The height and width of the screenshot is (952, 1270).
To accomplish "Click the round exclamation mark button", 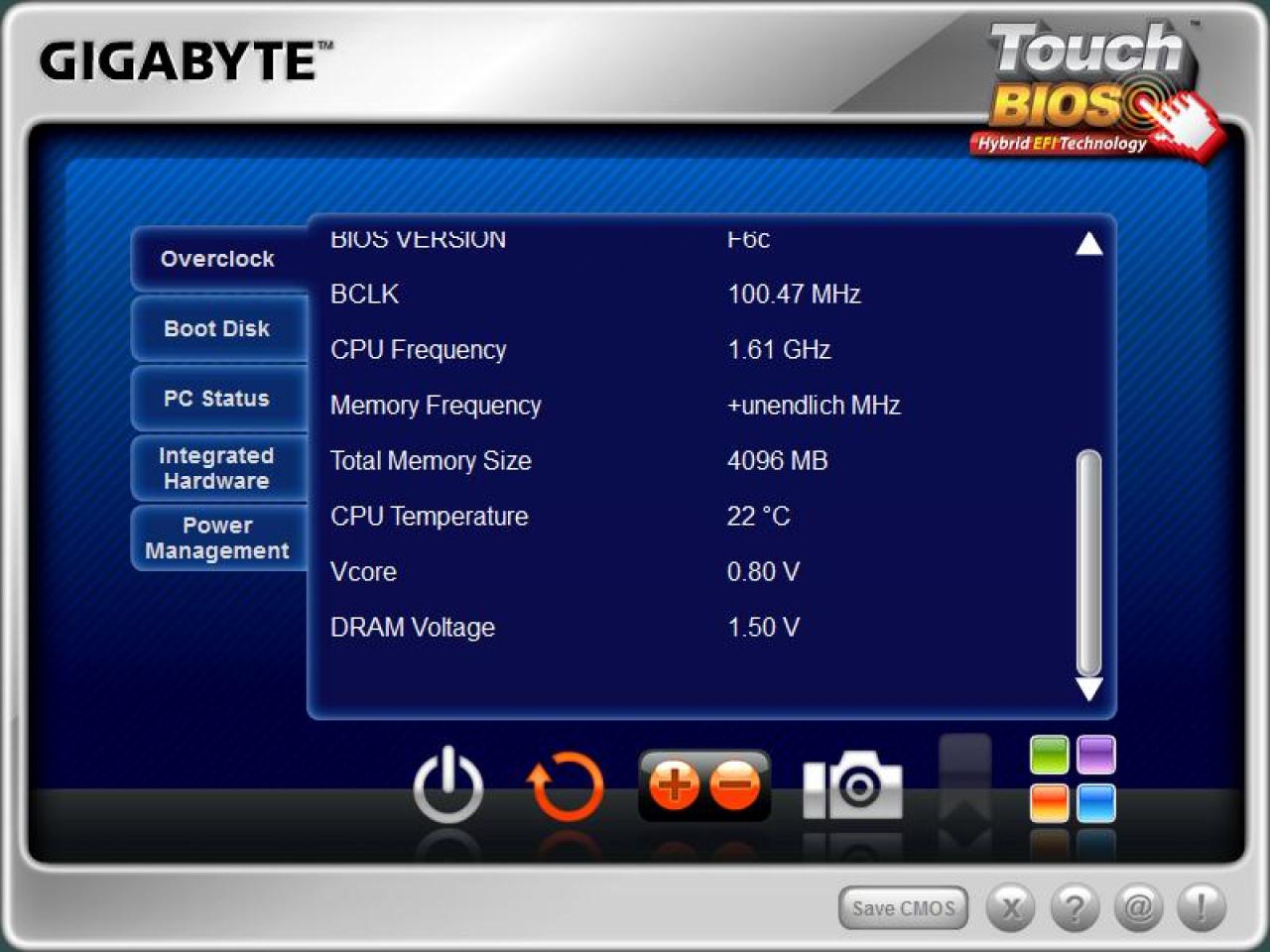I will pos(1202,907).
